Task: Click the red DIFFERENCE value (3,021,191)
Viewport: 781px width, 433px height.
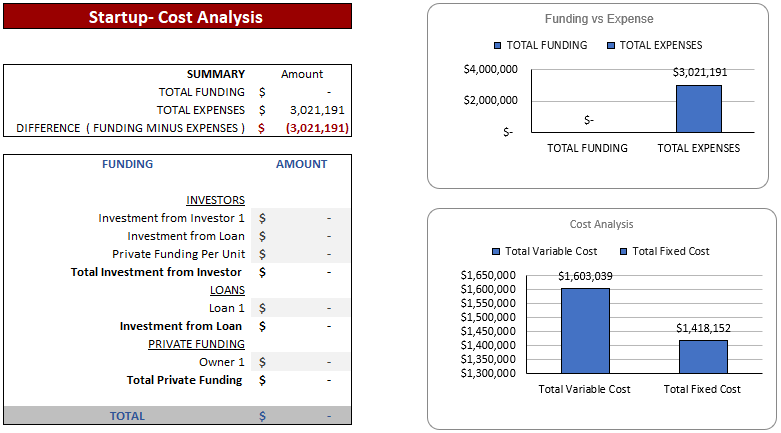Action: [316, 128]
